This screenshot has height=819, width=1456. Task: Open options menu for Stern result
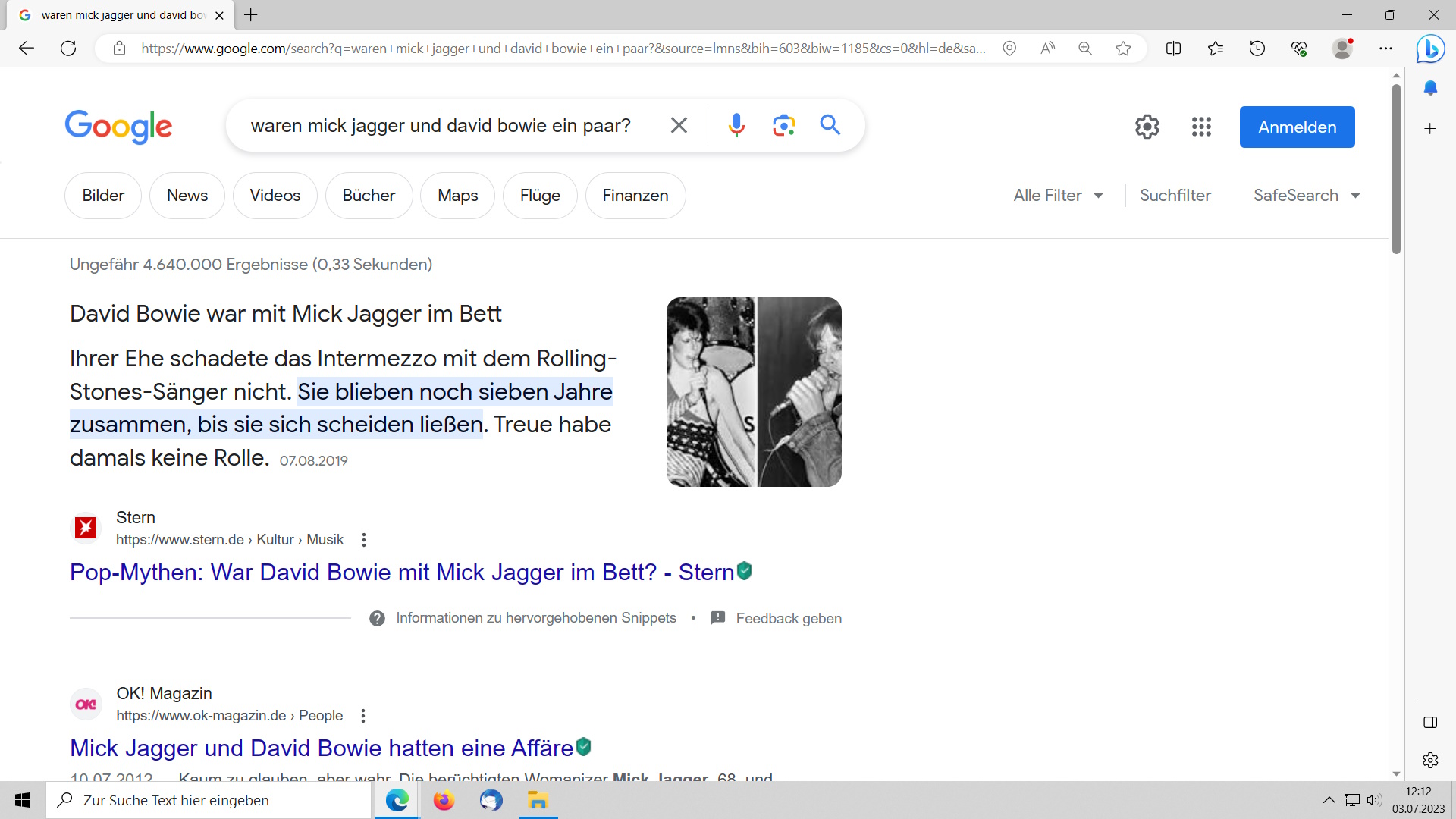(x=364, y=540)
